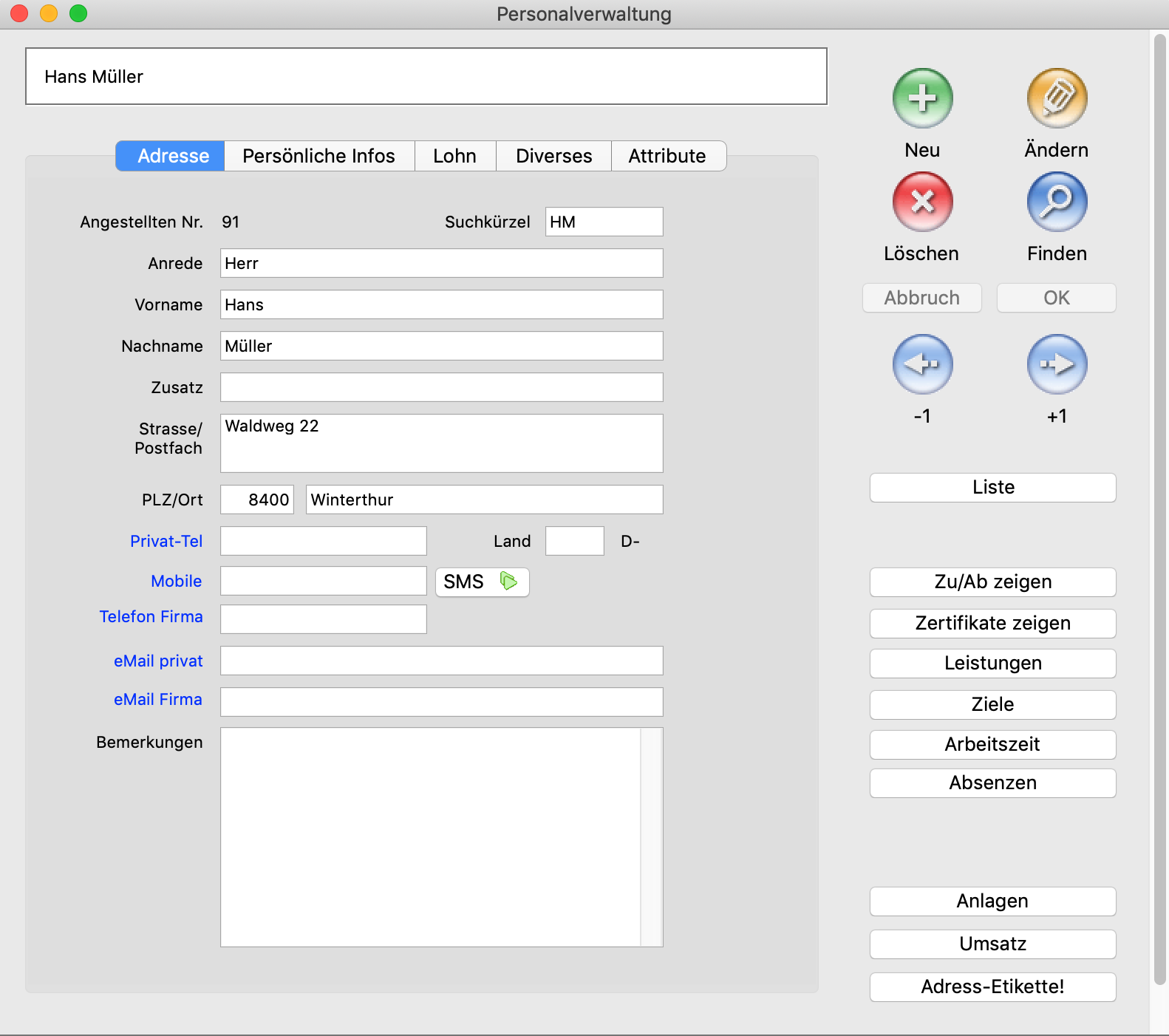Click into the Suchkürzel field

pyautogui.click(x=604, y=222)
